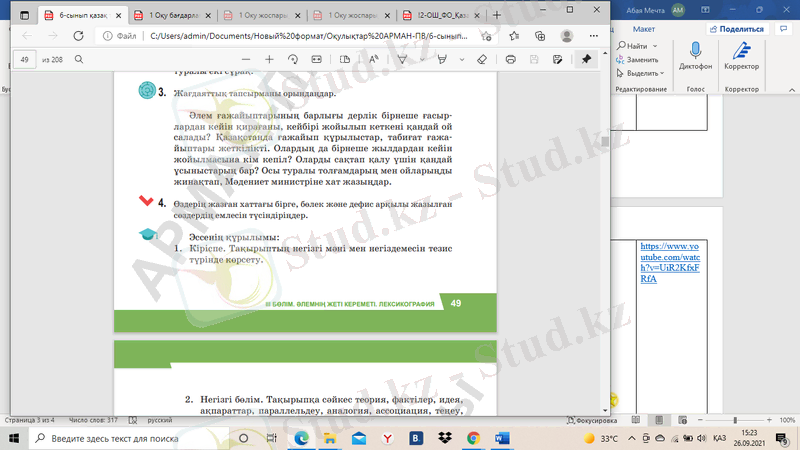Select the PDF eraser tool

click(x=481, y=59)
